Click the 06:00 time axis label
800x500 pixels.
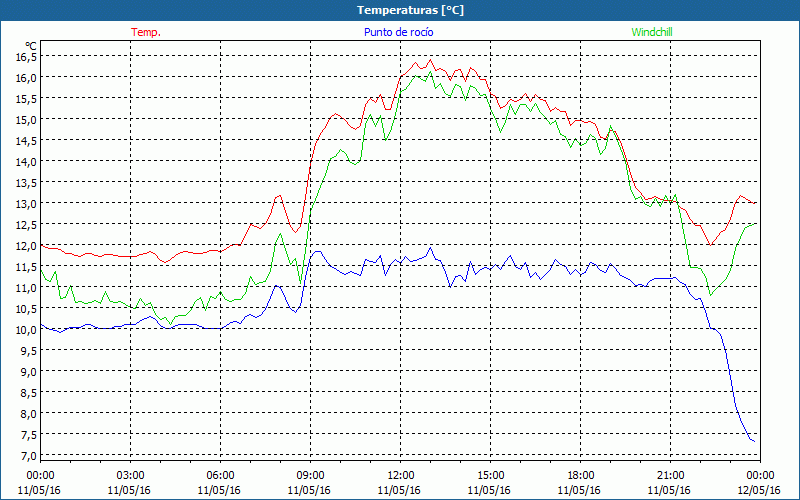(220, 476)
